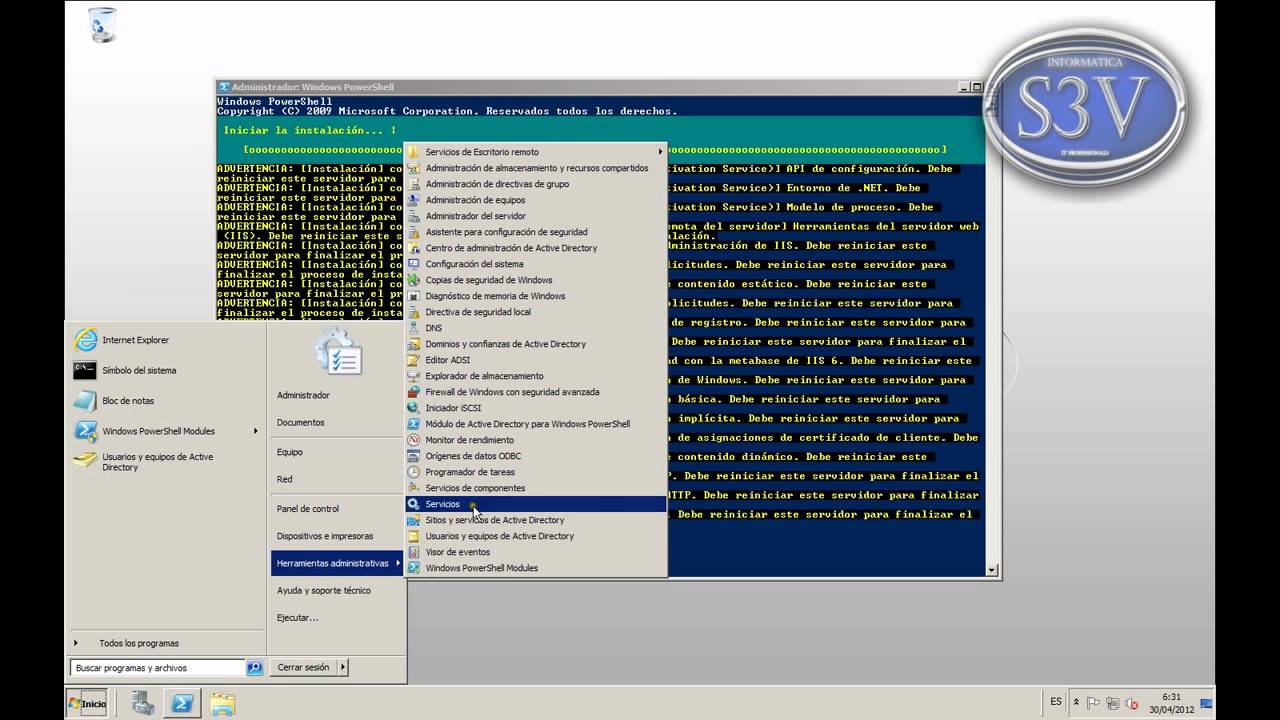
Task: Click the network tray icon
Action: pyautogui.click(x=1111, y=703)
